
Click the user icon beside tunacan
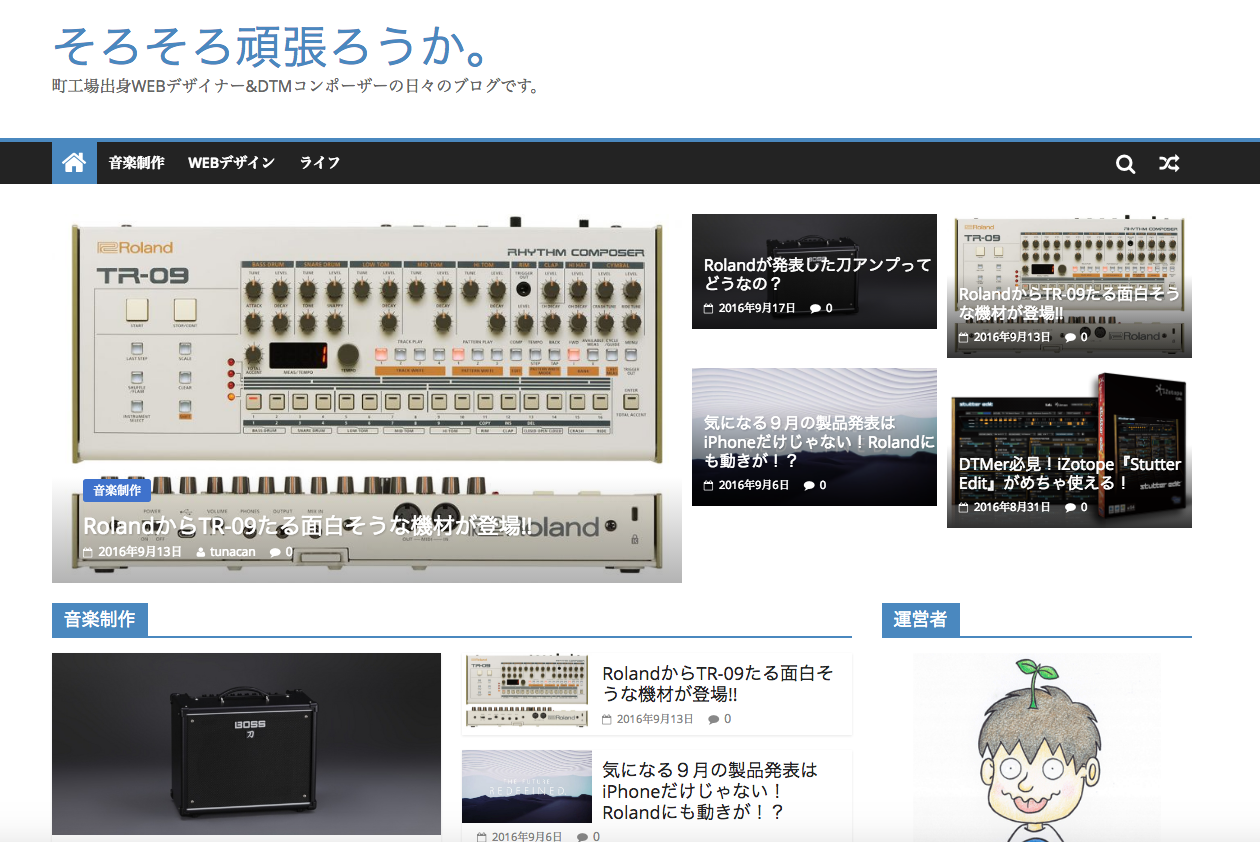point(201,552)
